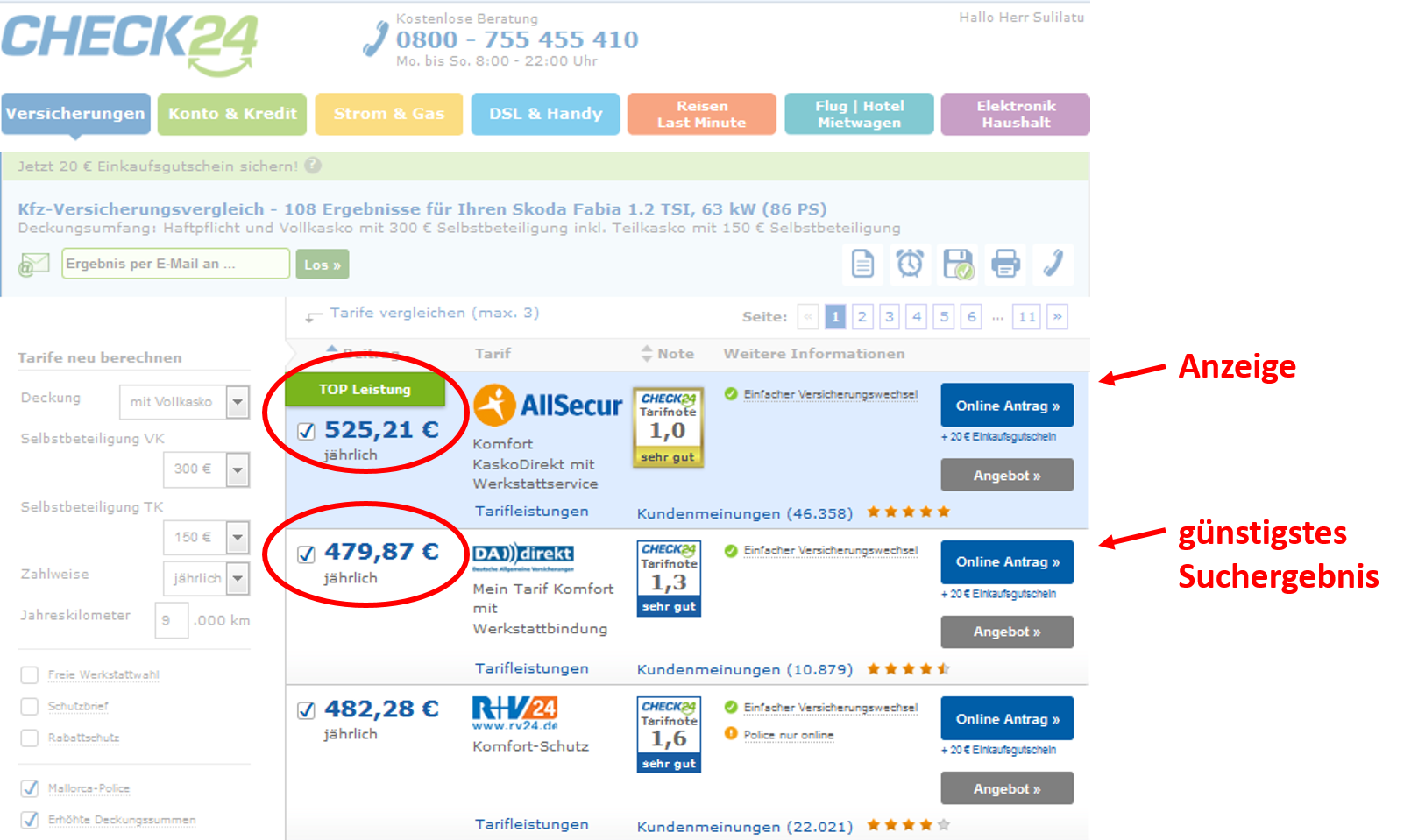The width and height of the screenshot is (1404, 840).
Task: Click the AllSecur logo
Action: click(x=548, y=406)
